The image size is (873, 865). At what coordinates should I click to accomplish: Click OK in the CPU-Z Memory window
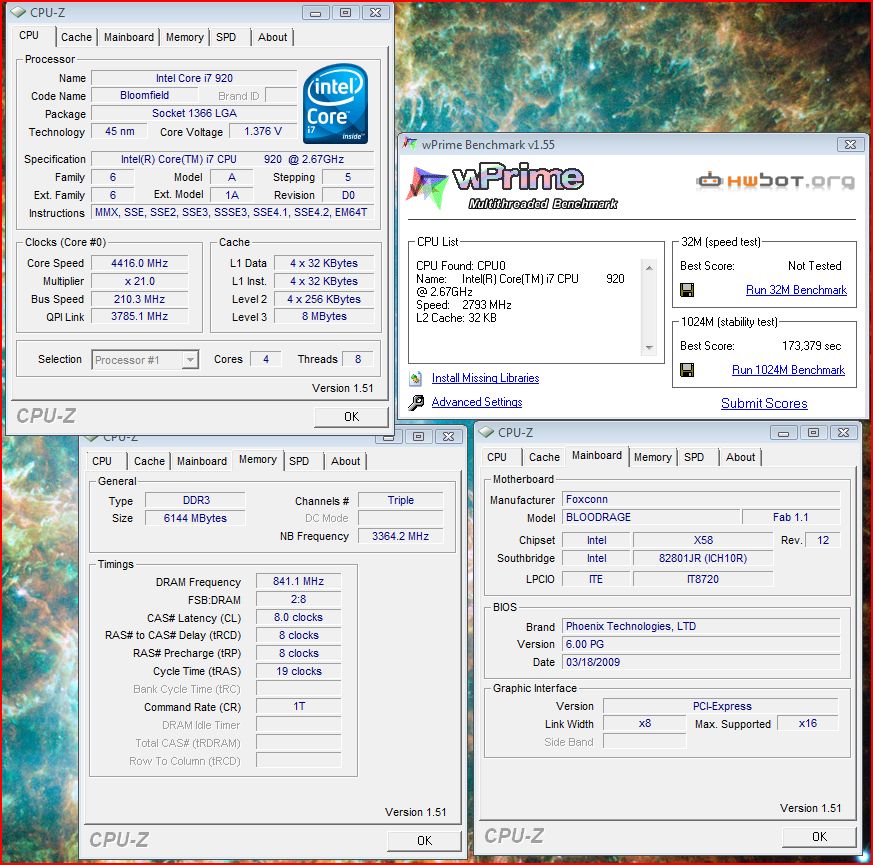(424, 841)
